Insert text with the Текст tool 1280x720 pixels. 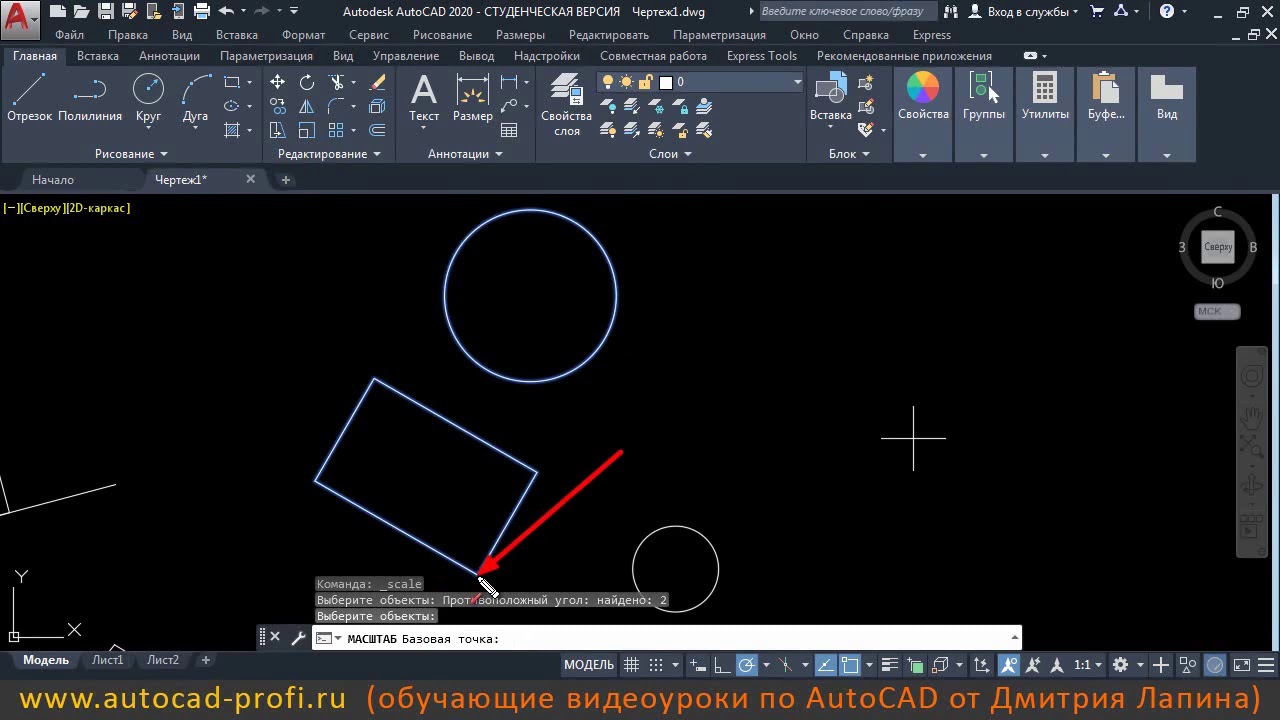coord(424,98)
